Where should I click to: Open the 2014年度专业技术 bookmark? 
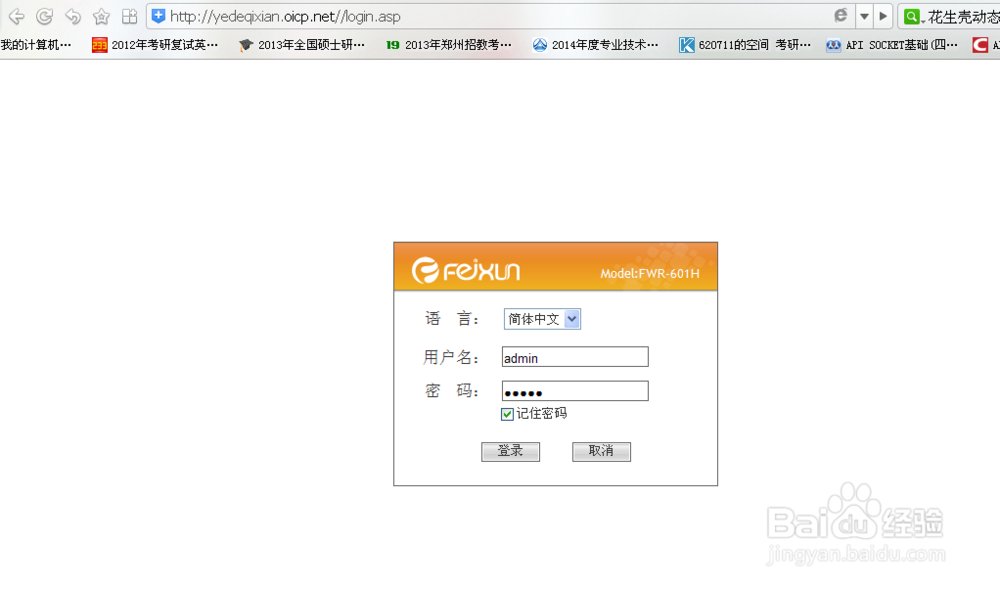(x=595, y=45)
